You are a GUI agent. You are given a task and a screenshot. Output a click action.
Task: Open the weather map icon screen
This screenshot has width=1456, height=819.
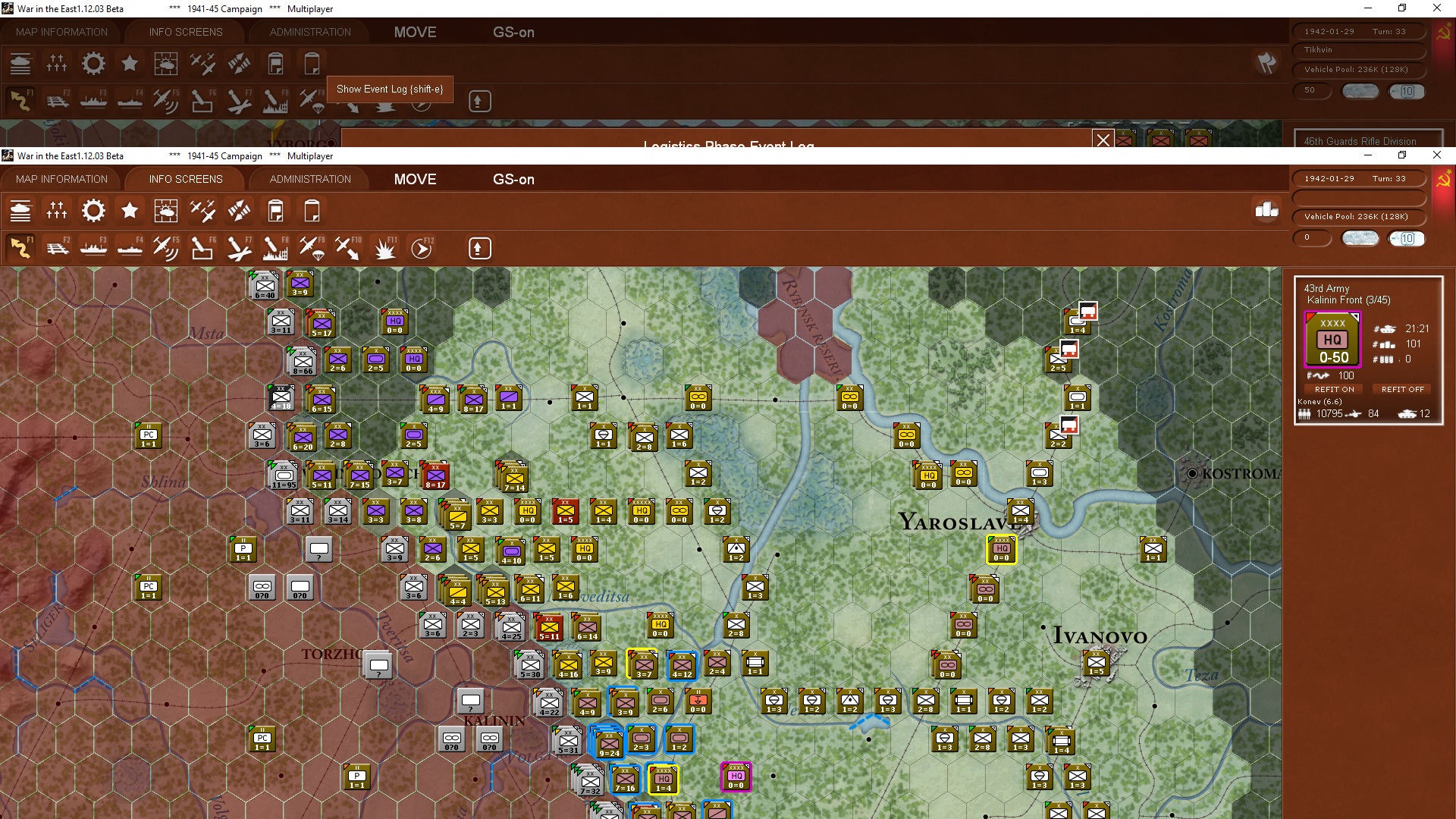point(166,211)
